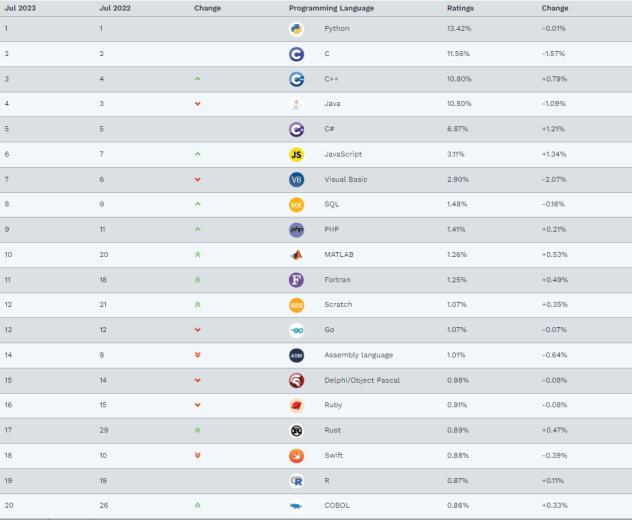
Task: Click the Visual Basic VB icon
Action: [296, 180]
